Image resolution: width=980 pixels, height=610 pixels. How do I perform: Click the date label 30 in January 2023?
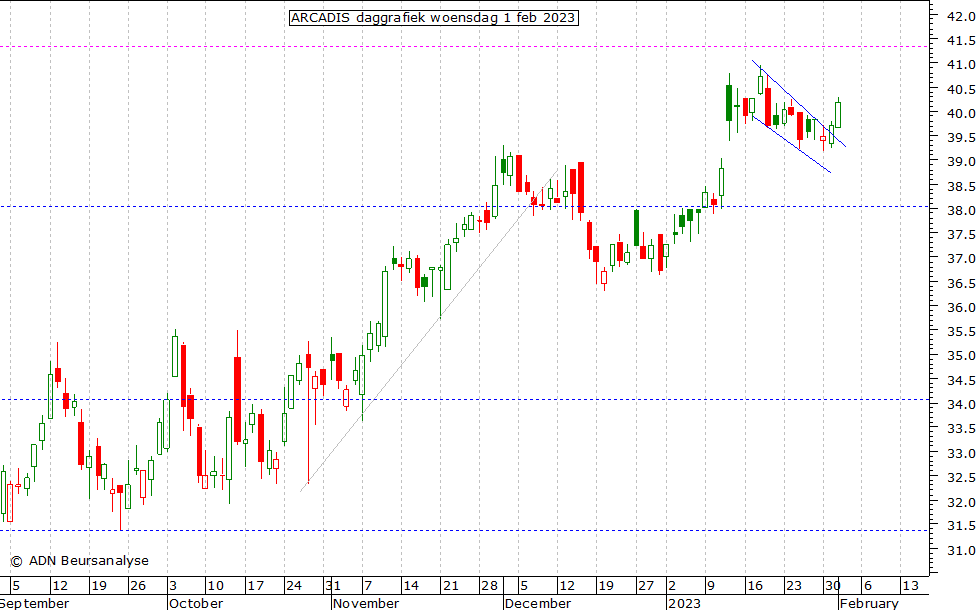point(832,586)
